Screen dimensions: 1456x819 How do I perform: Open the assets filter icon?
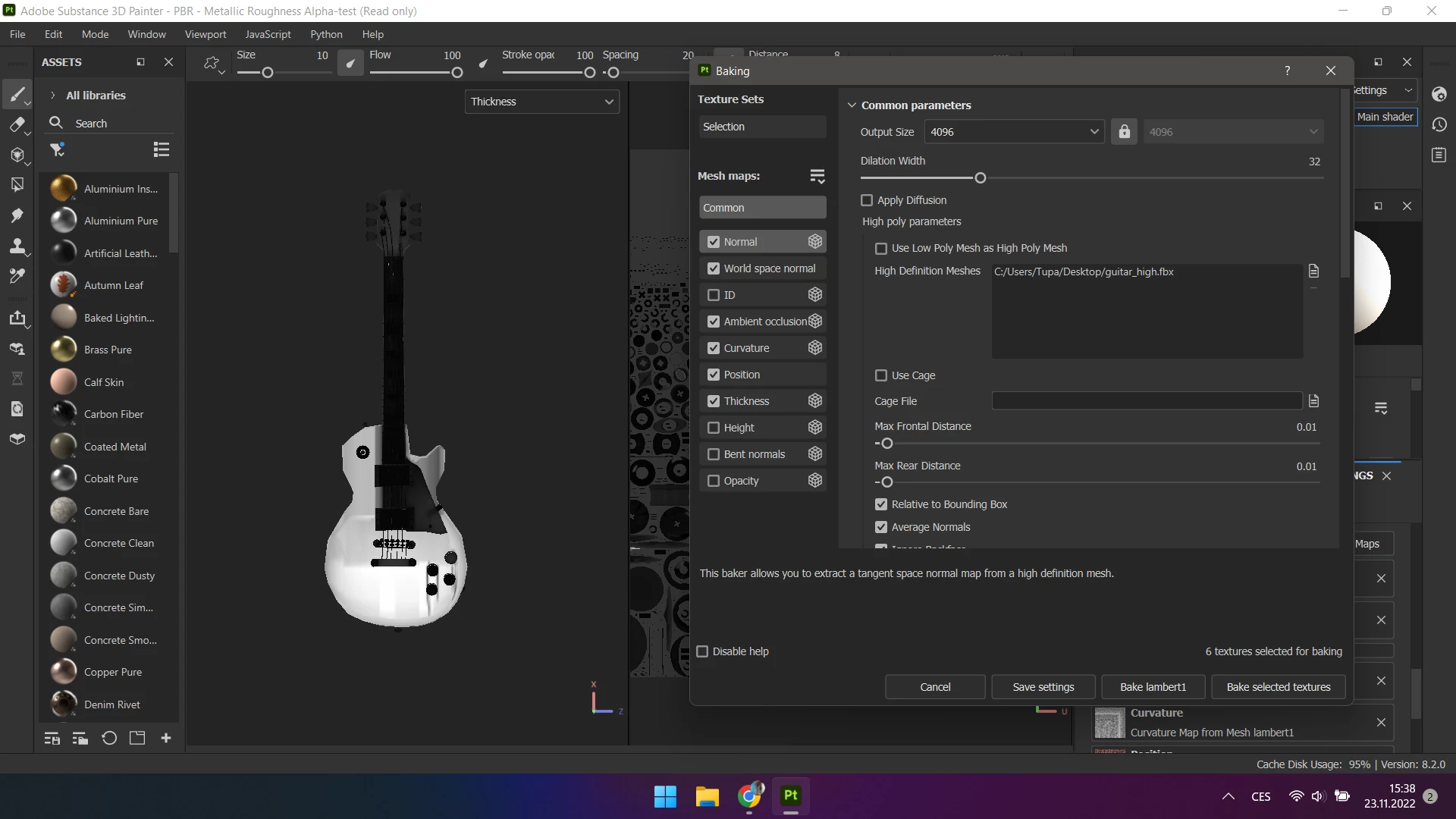(x=57, y=149)
